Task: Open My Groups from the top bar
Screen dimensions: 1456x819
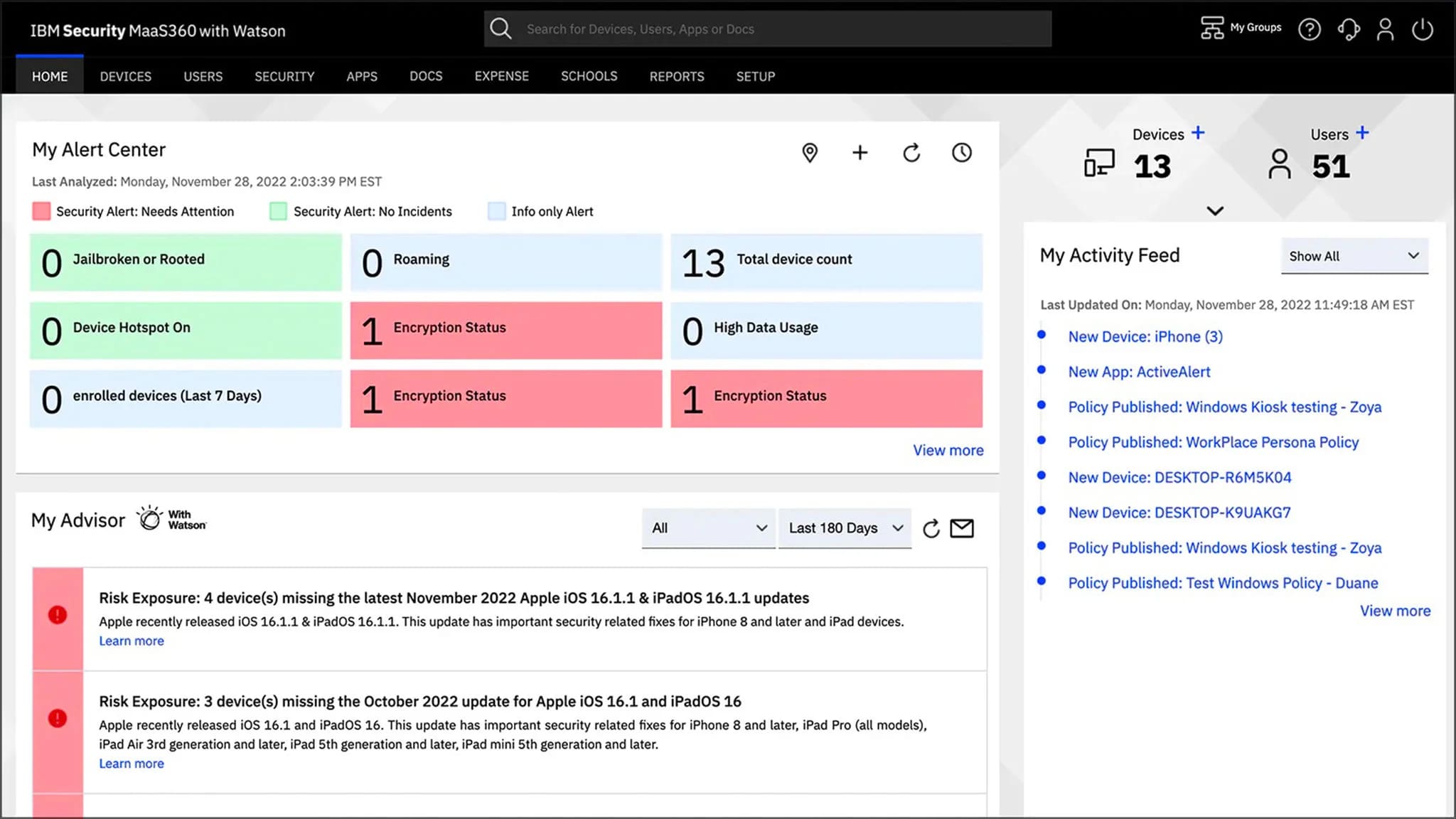Action: 1240,28
